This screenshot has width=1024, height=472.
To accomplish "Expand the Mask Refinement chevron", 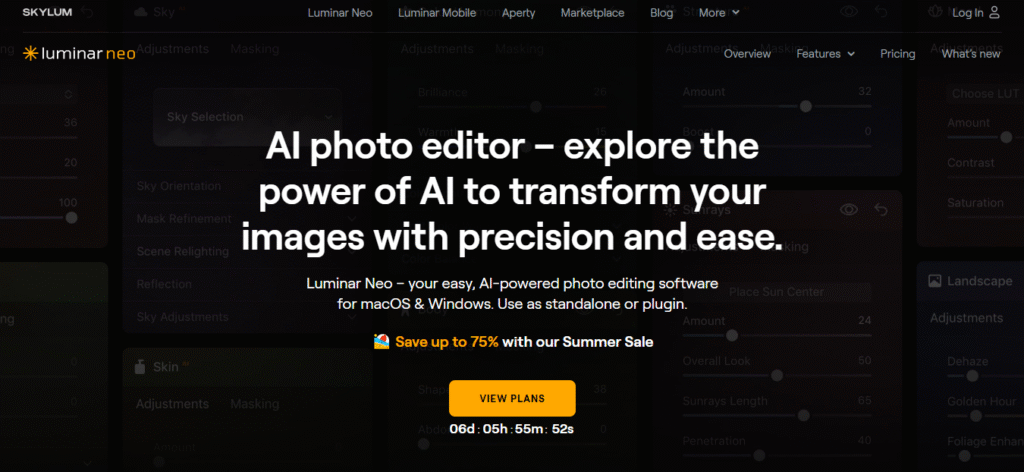I will (x=352, y=219).
